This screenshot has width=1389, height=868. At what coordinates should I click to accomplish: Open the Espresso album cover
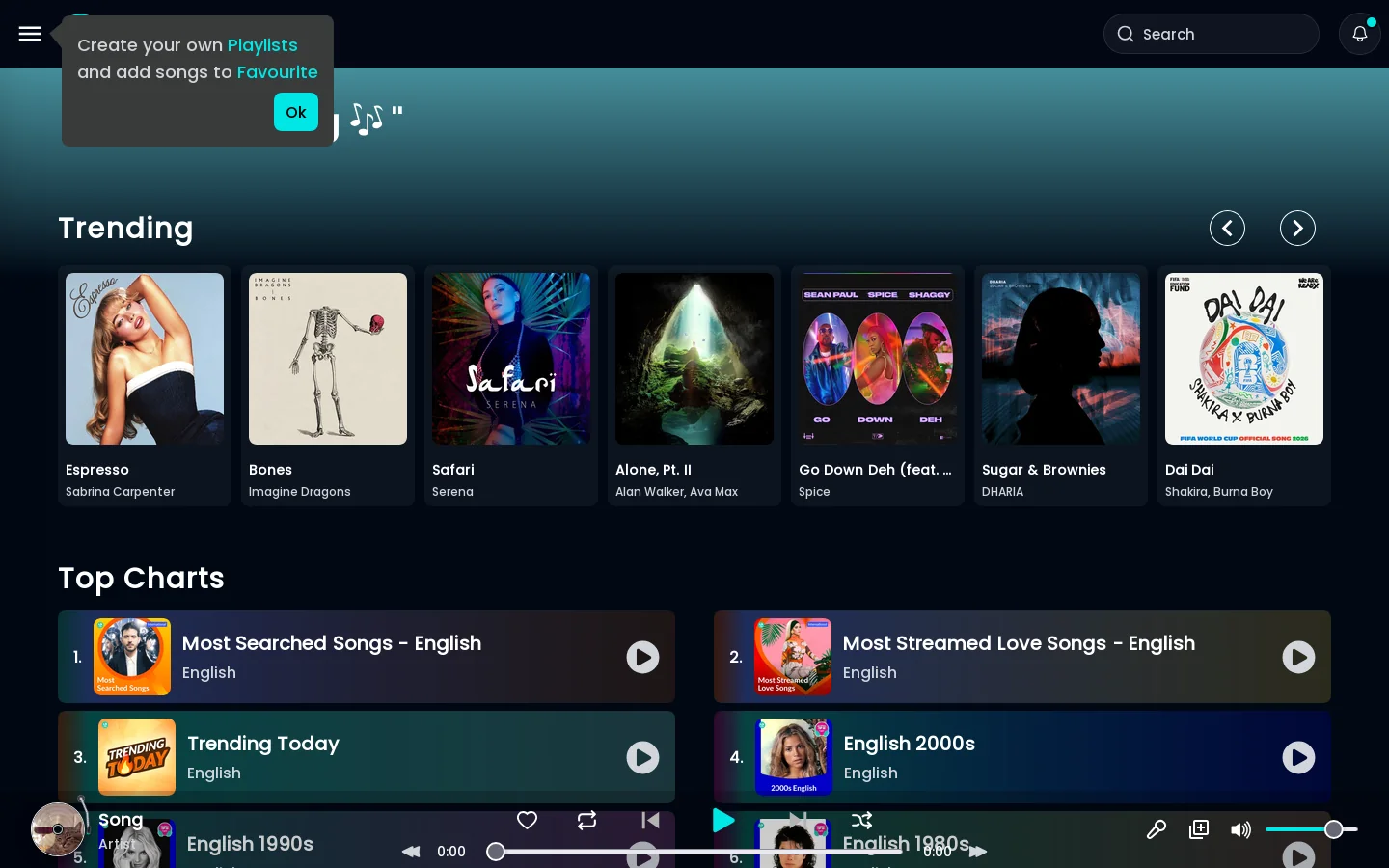[145, 359]
